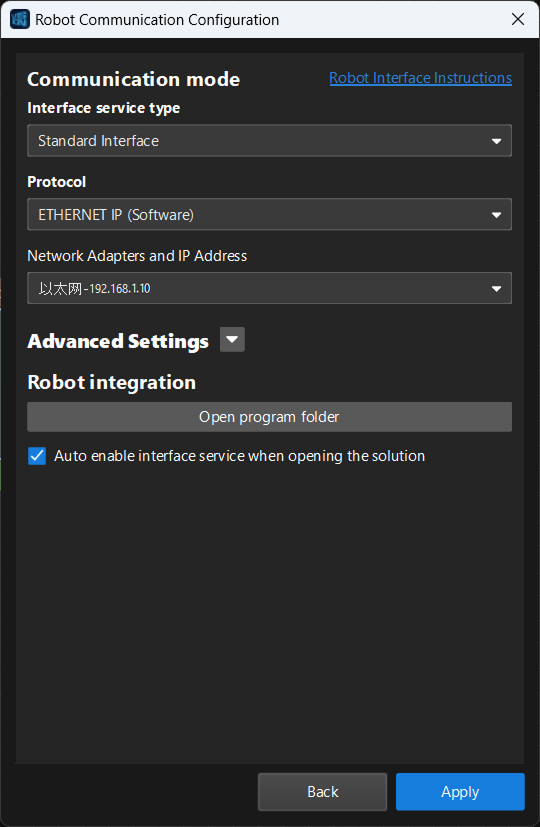
Task: Click the Protocol label
Action: tap(56, 182)
